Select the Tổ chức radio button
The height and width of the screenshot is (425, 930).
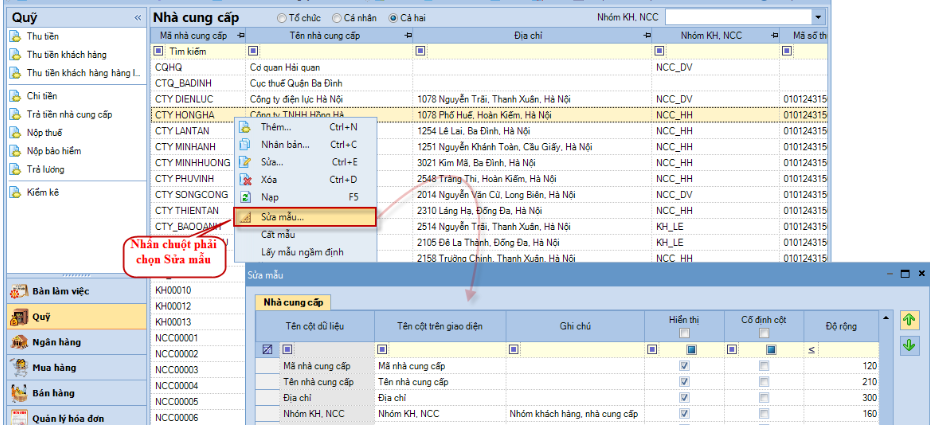point(281,18)
